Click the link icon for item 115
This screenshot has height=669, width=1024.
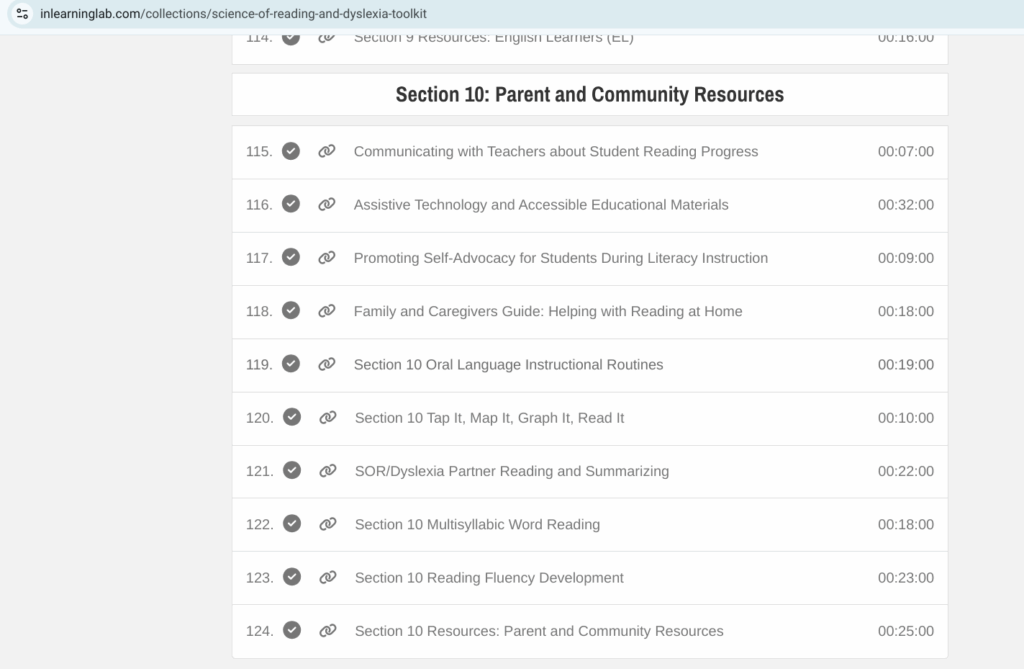[327, 152]
